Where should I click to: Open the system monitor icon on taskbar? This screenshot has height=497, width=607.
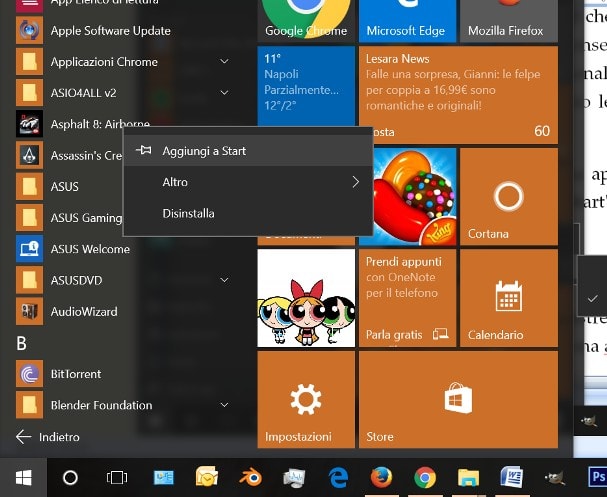click(294, 478)
